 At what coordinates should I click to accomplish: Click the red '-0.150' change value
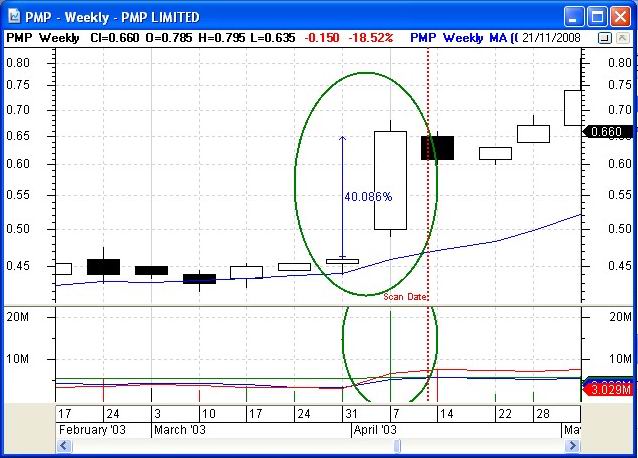pos(322,38)
